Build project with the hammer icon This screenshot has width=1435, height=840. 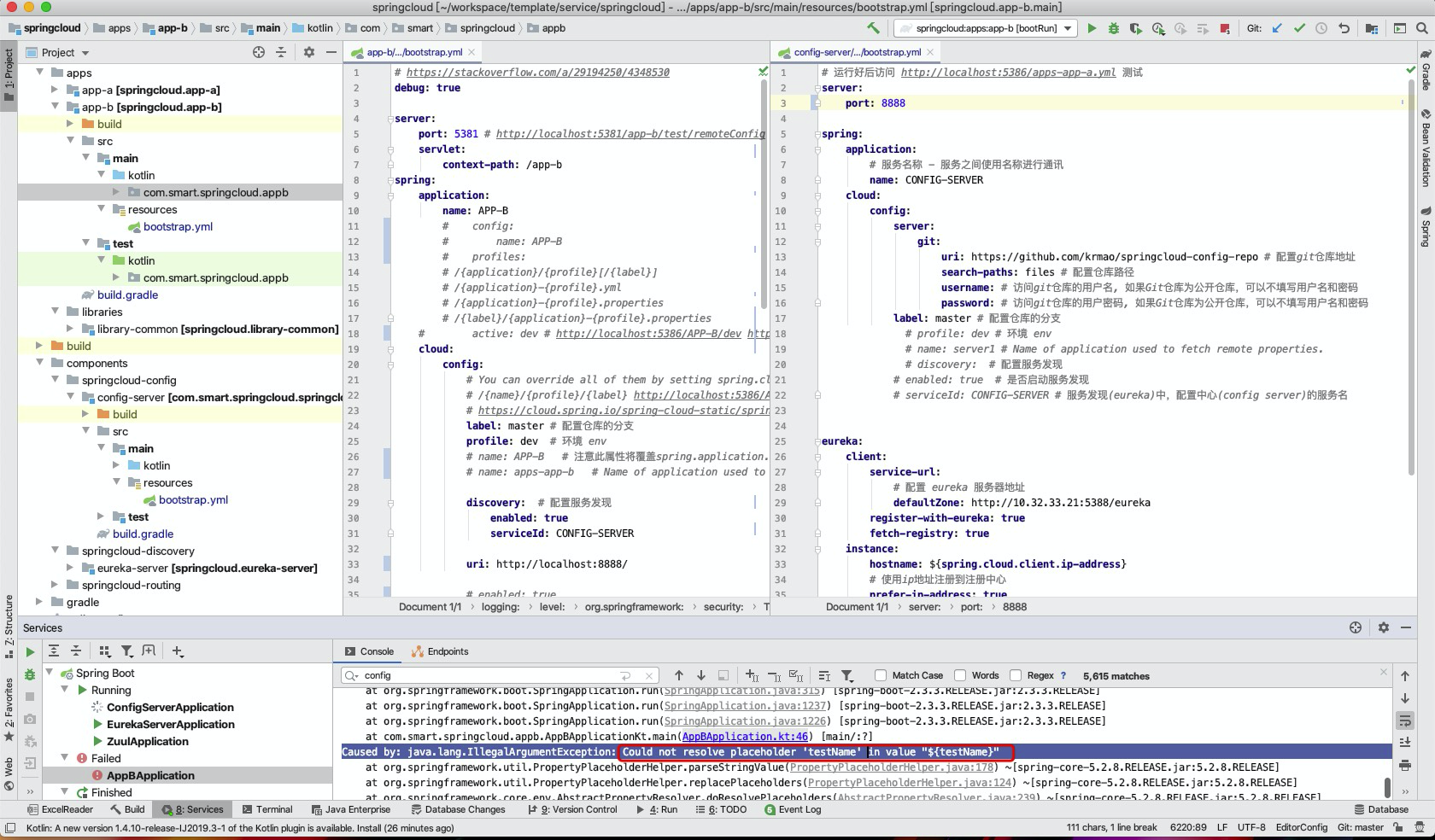coord(873,28)
